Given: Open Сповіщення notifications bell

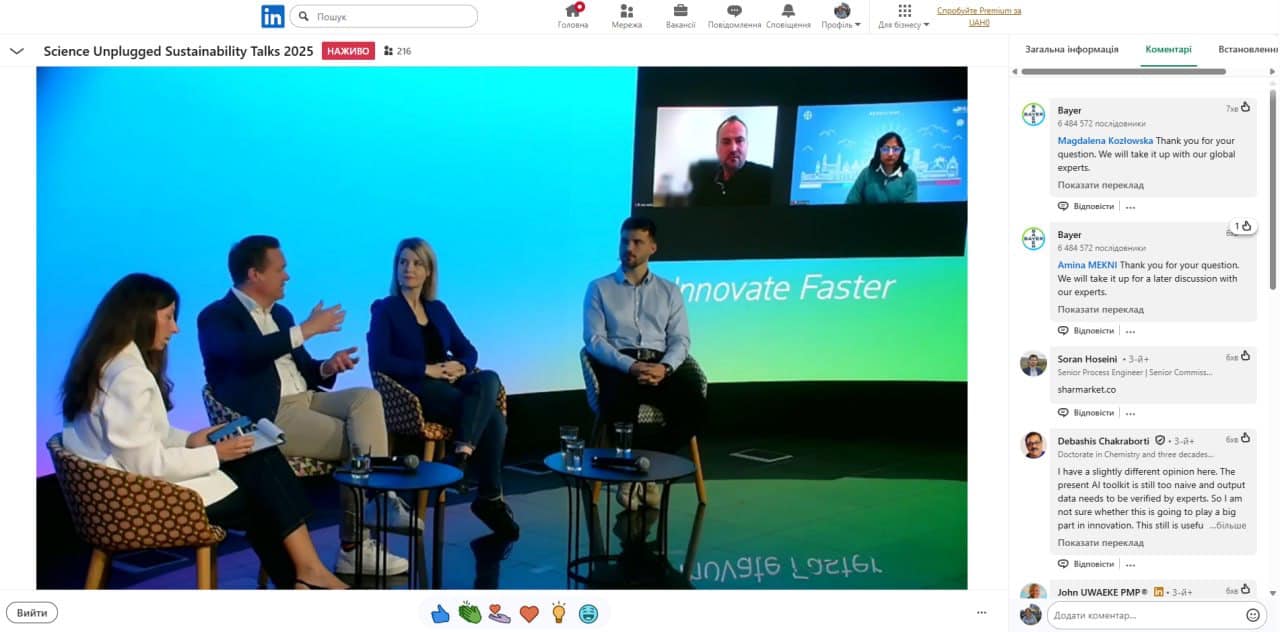Looking at the screenshot, I should point(788,12).
